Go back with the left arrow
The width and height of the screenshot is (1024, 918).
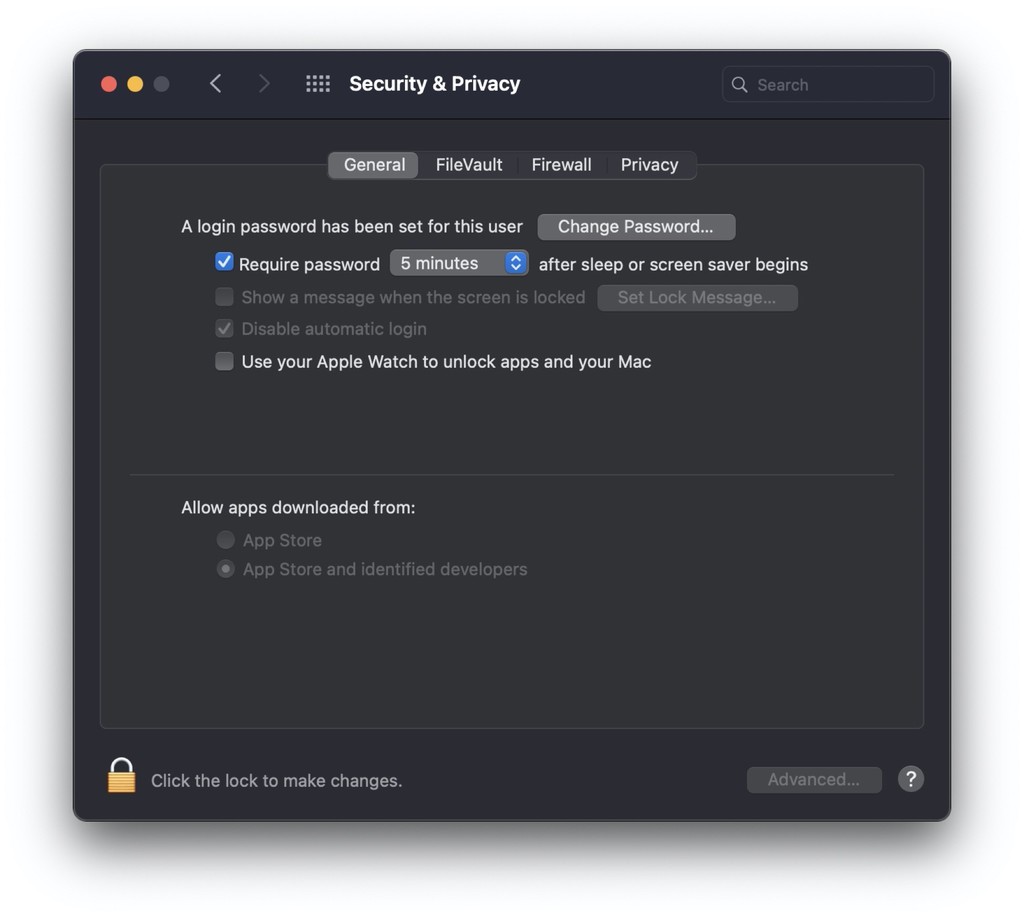216,84
